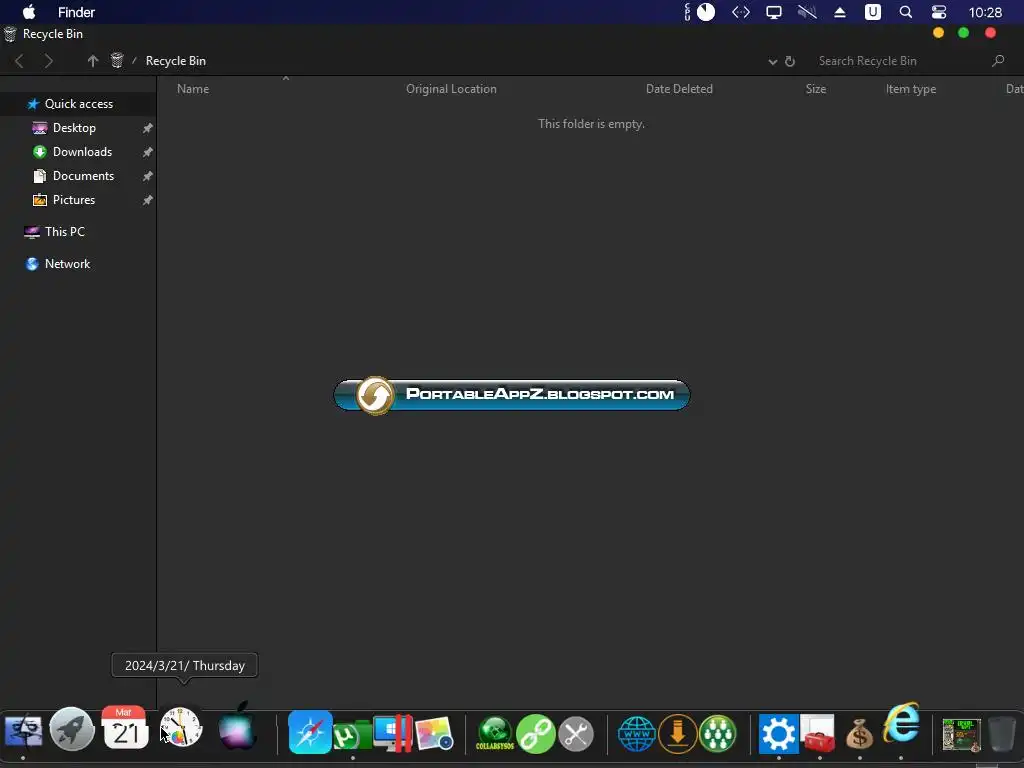The image size is (1024, 768).
Task: Open the blue gear settings dock icon
Action: pyautogui.click(x=778, y=733)
